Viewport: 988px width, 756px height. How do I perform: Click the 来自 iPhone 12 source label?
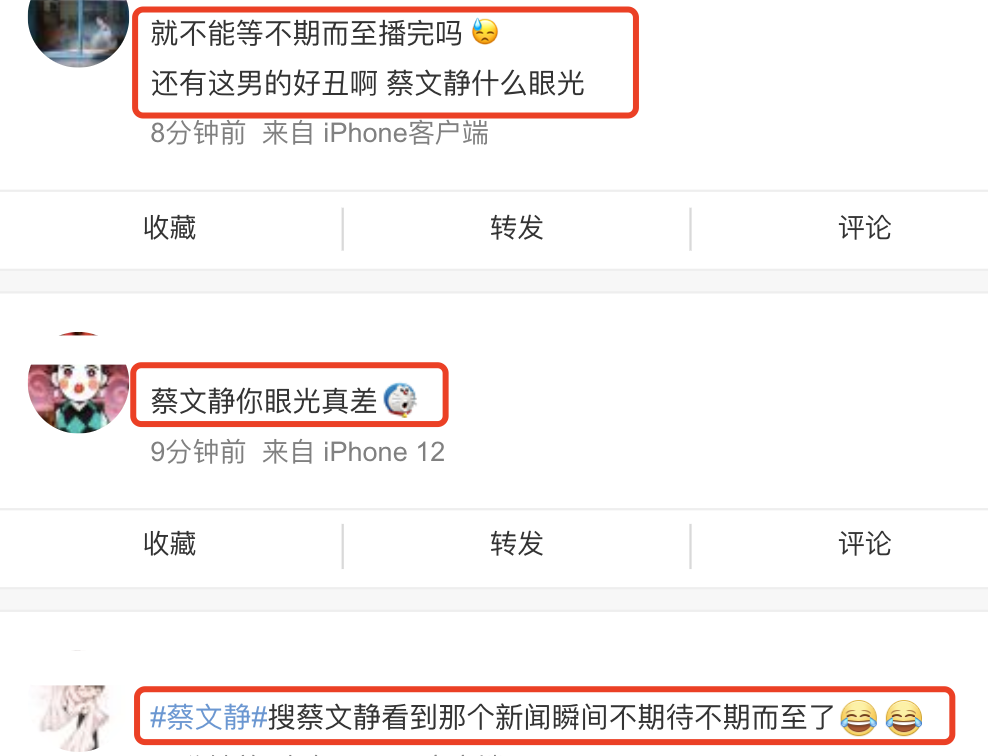point(353,452)
